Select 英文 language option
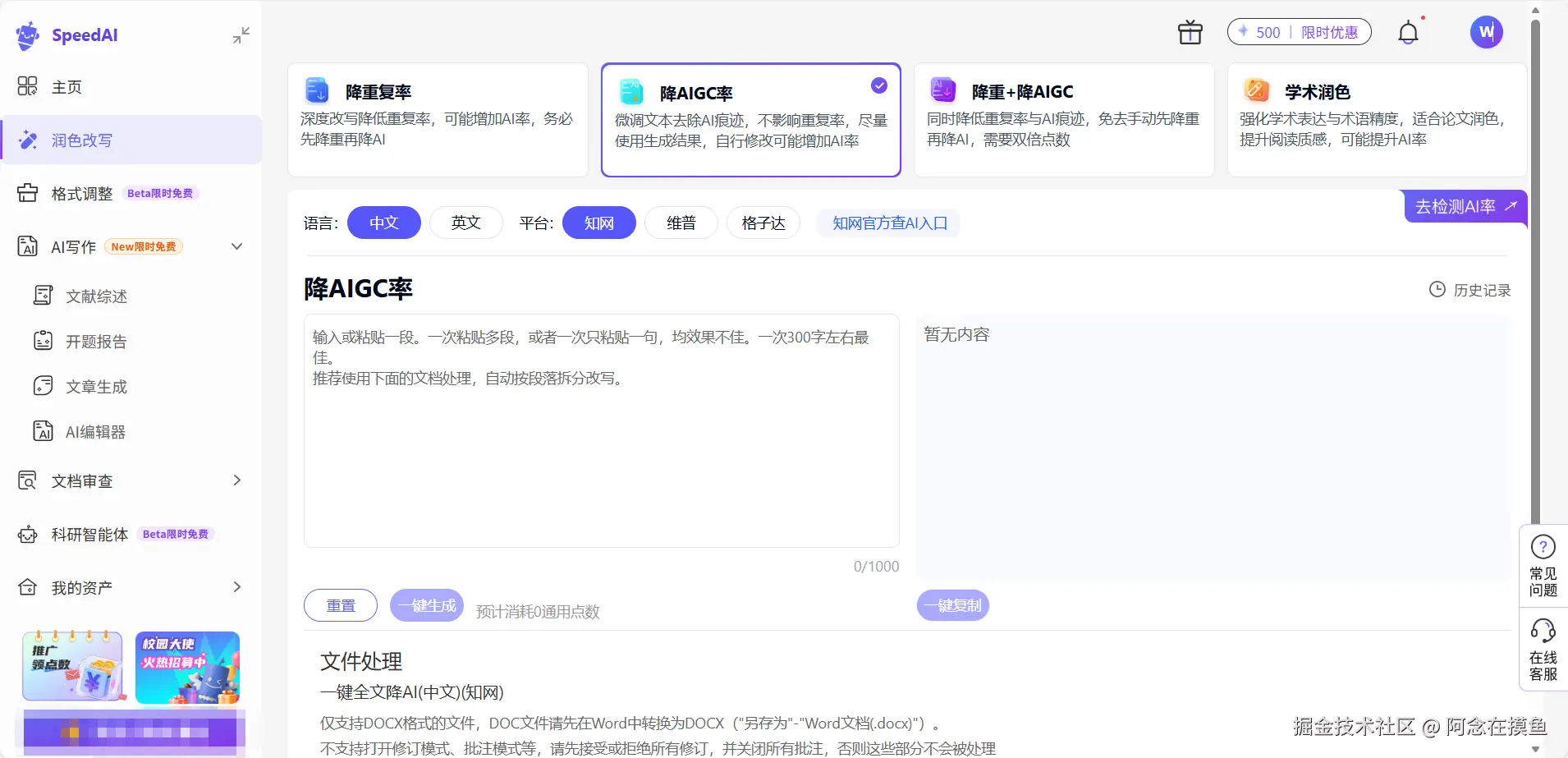 [466, 223]
